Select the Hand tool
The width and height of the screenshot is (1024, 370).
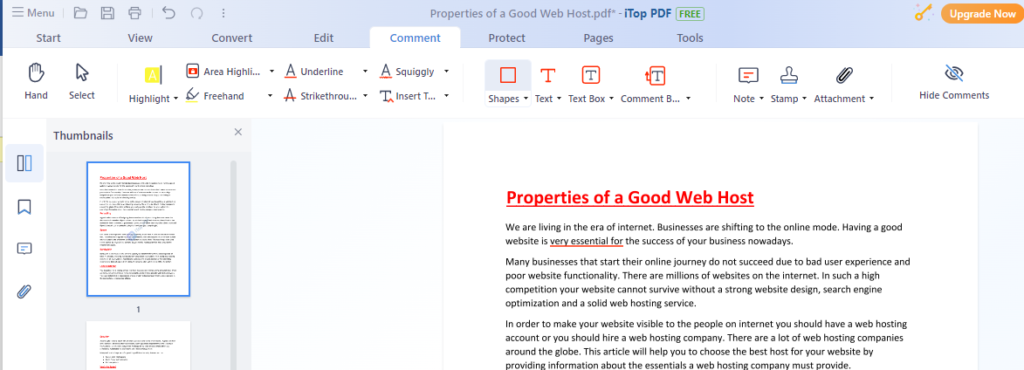[36, 82]
